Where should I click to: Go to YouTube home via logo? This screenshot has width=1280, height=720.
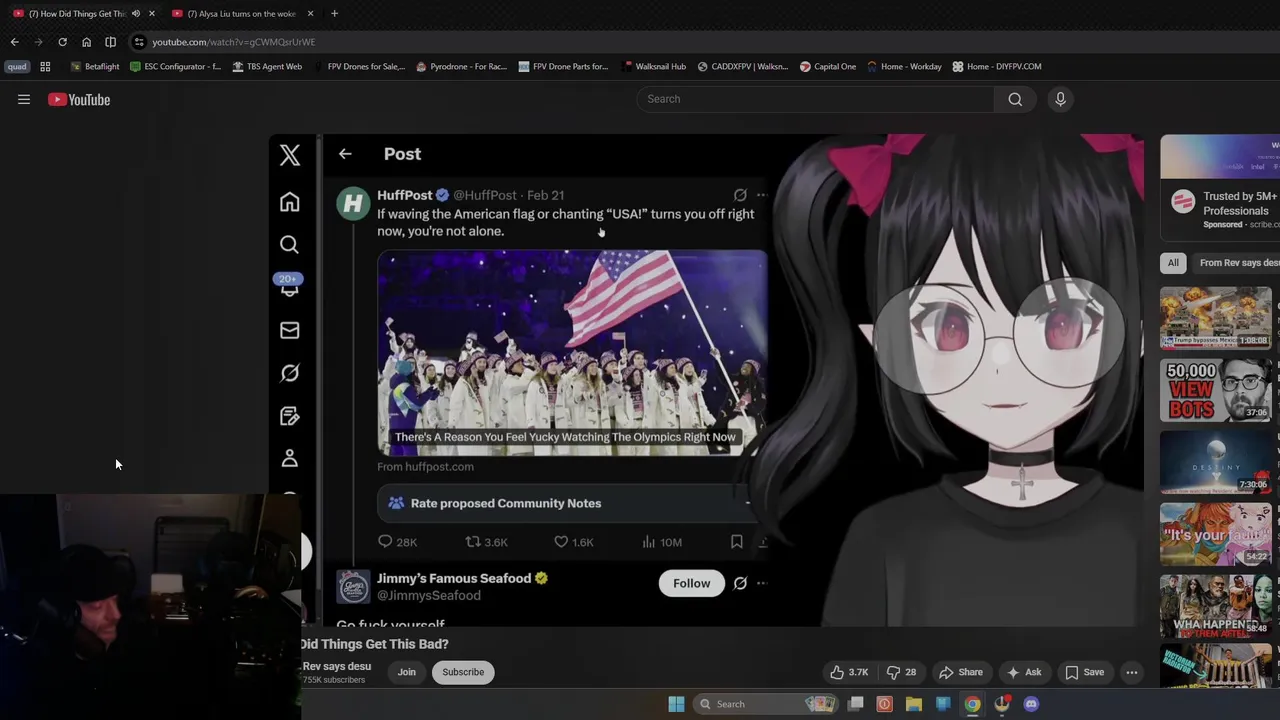pos(79,99)
